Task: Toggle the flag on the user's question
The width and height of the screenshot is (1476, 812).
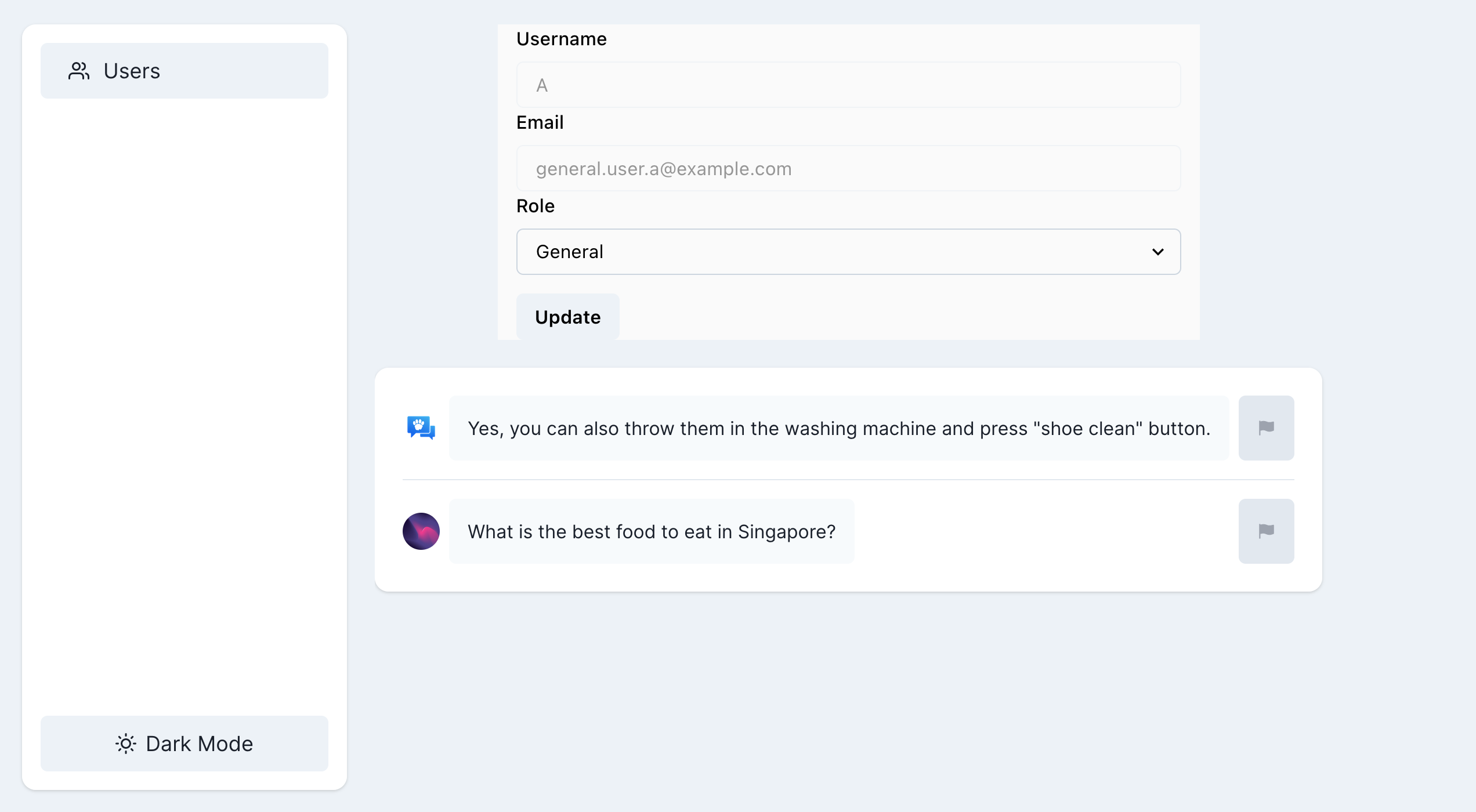Action: [1266, 531]
